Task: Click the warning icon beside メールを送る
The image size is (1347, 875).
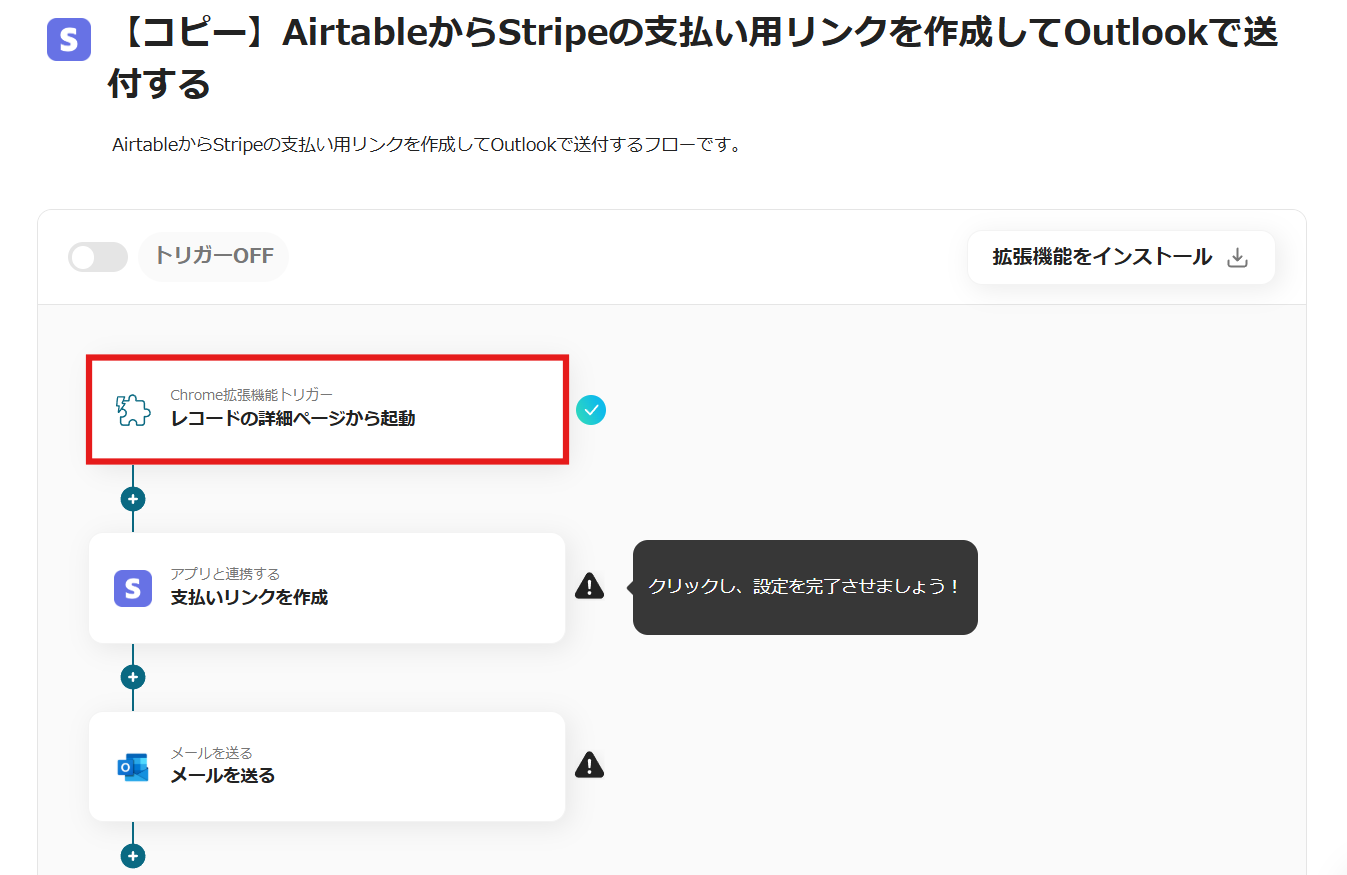Action: pyautogui.click(x=590, y=765)
